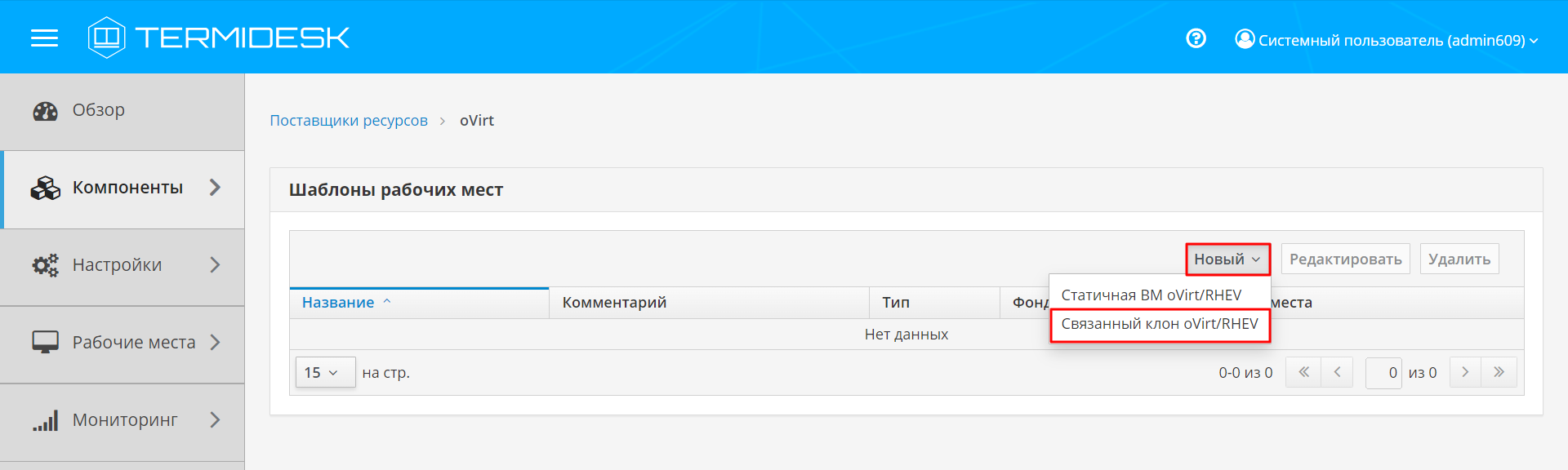Open the help question mark icon
This screenshot has width=1568, height=470.
pyautogui.click(x=1196, y=38)
